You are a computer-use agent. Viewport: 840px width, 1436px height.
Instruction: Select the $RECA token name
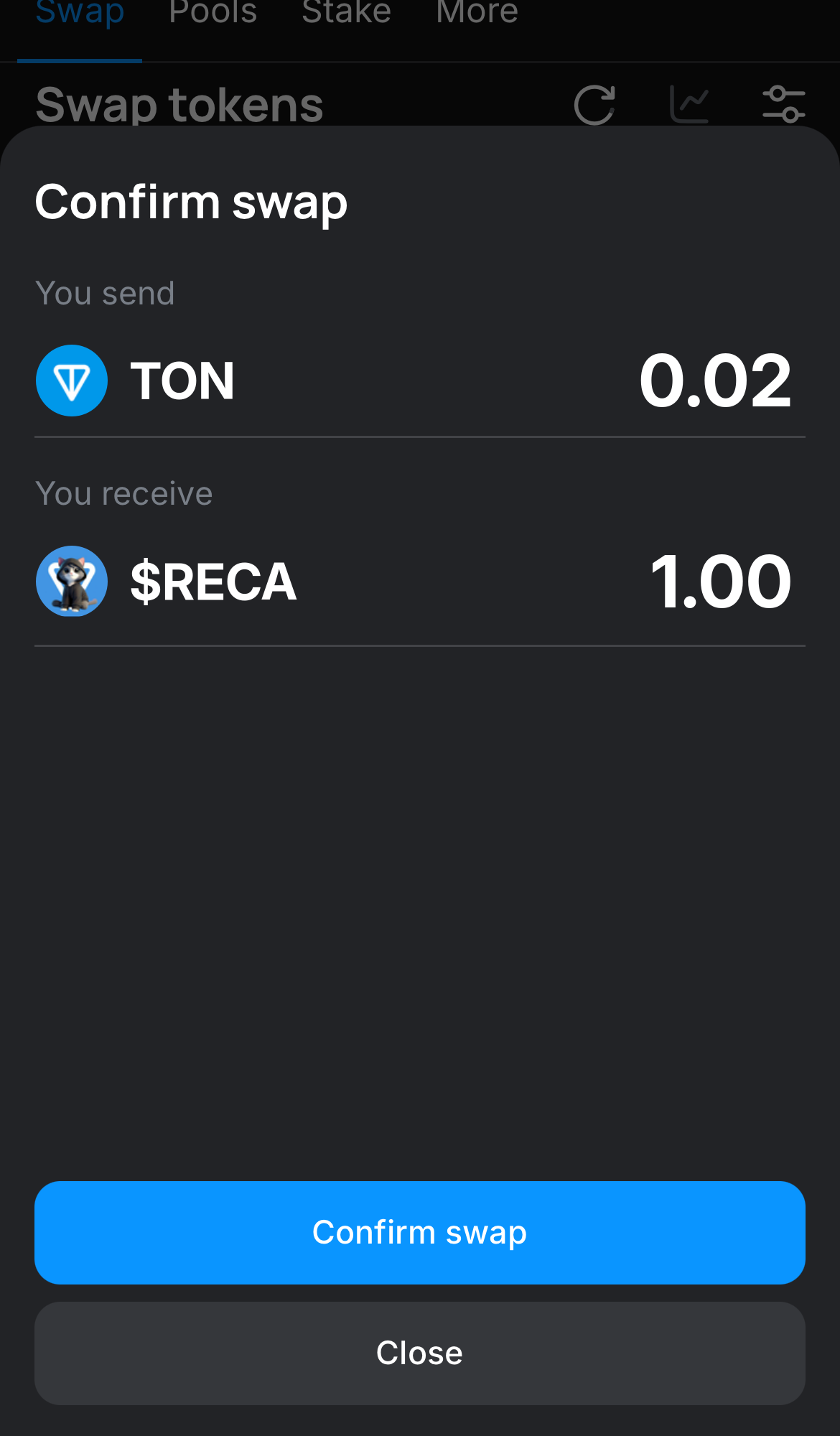click(x=213, y=582)
